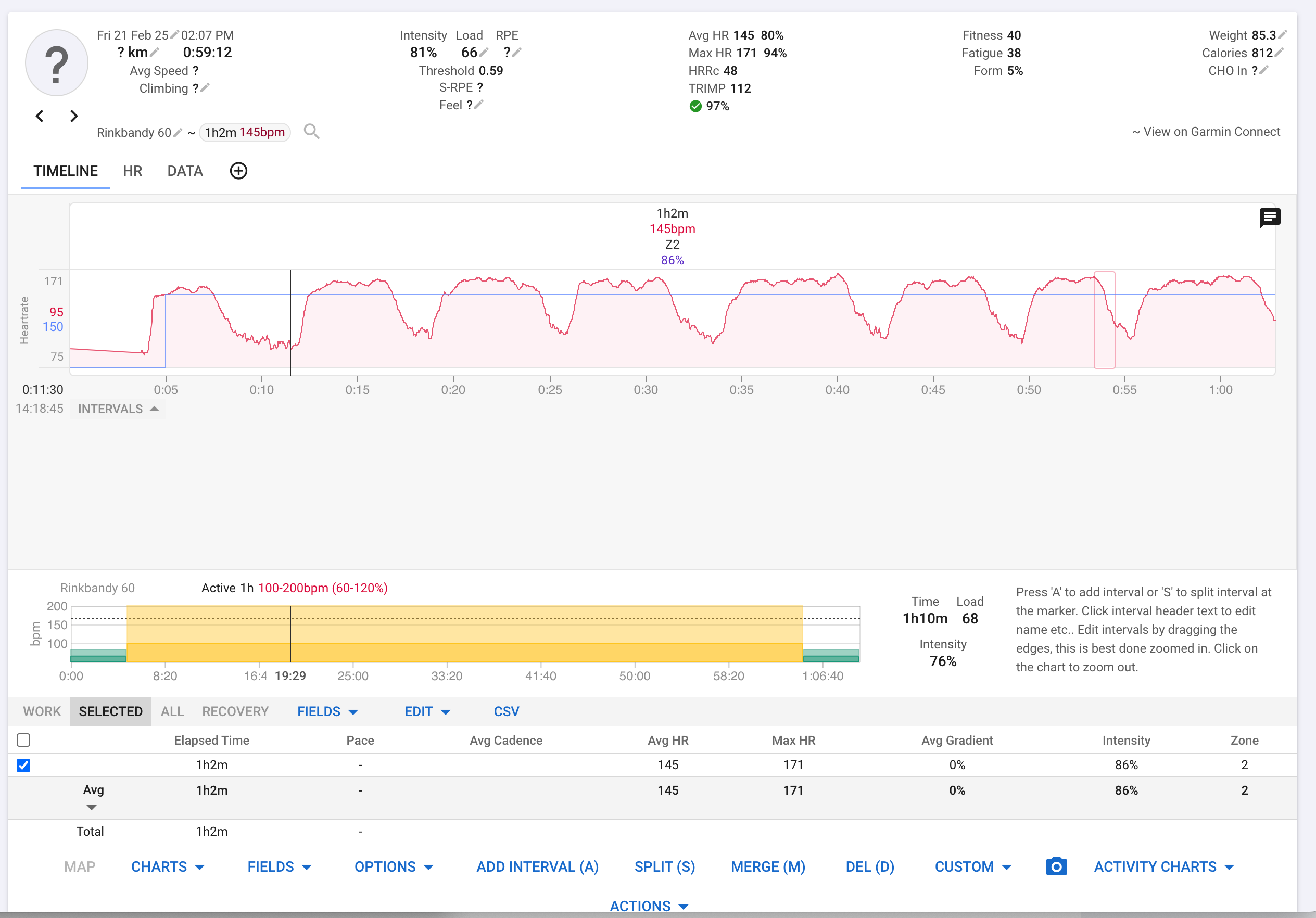Go to next activity with right chevron

[73, 117]
